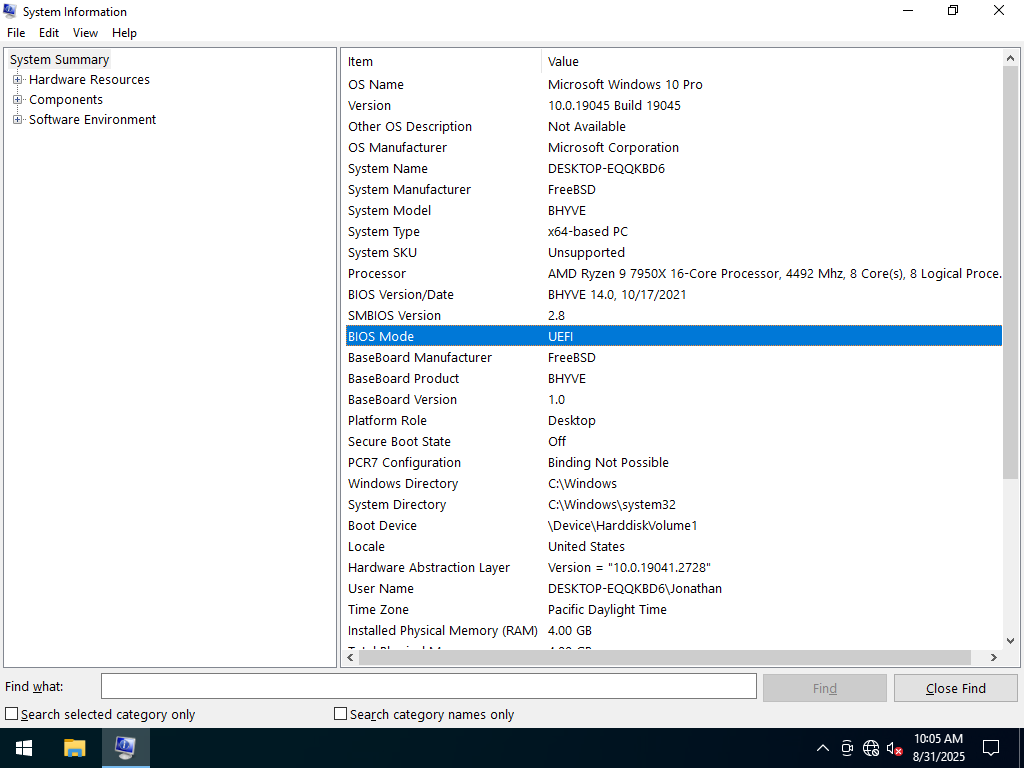The image size is (1024, 768).
Task: Click the Meet Now tray icon
Action: pos(847,748)
